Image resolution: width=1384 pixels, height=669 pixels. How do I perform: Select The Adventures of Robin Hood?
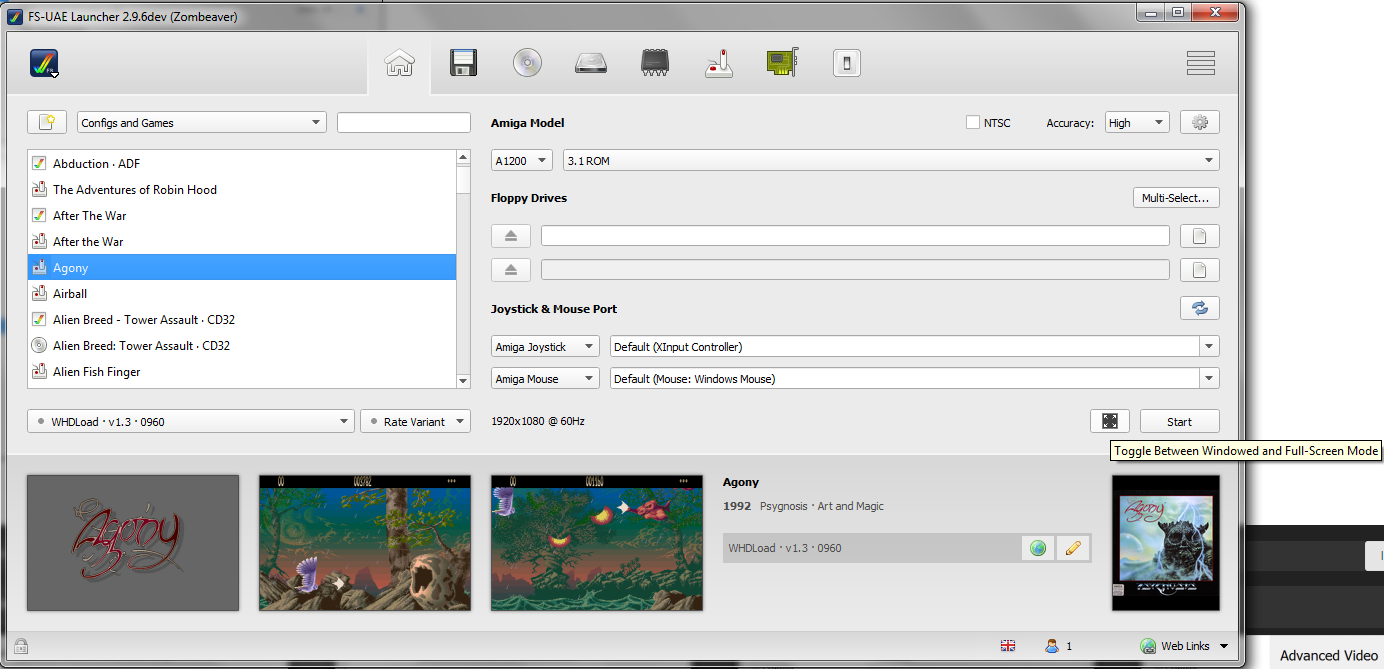(x=242, y=189)
